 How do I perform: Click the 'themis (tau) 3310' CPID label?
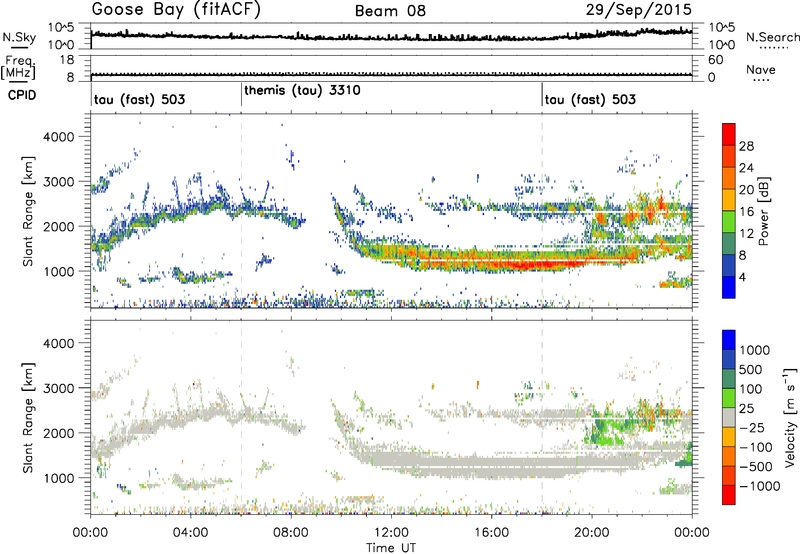click(302, 91)
